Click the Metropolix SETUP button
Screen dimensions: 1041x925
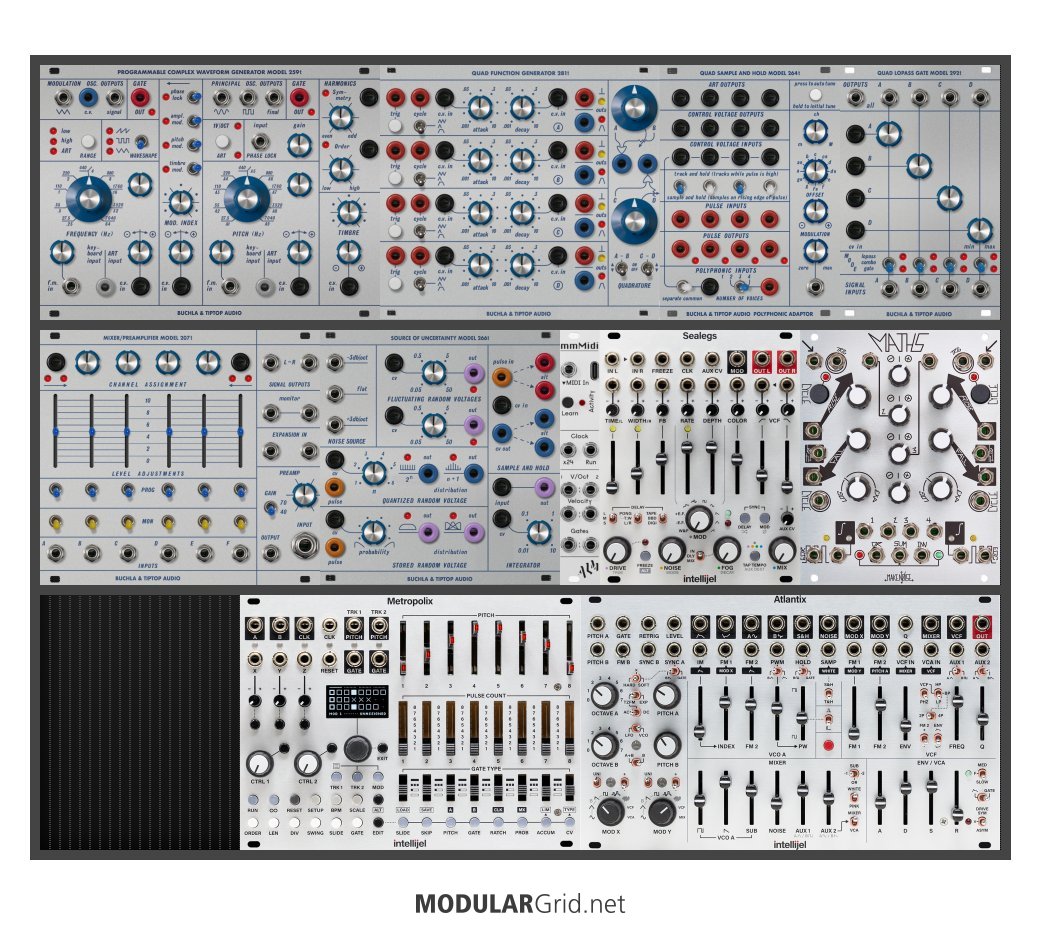tap(315, 800)
